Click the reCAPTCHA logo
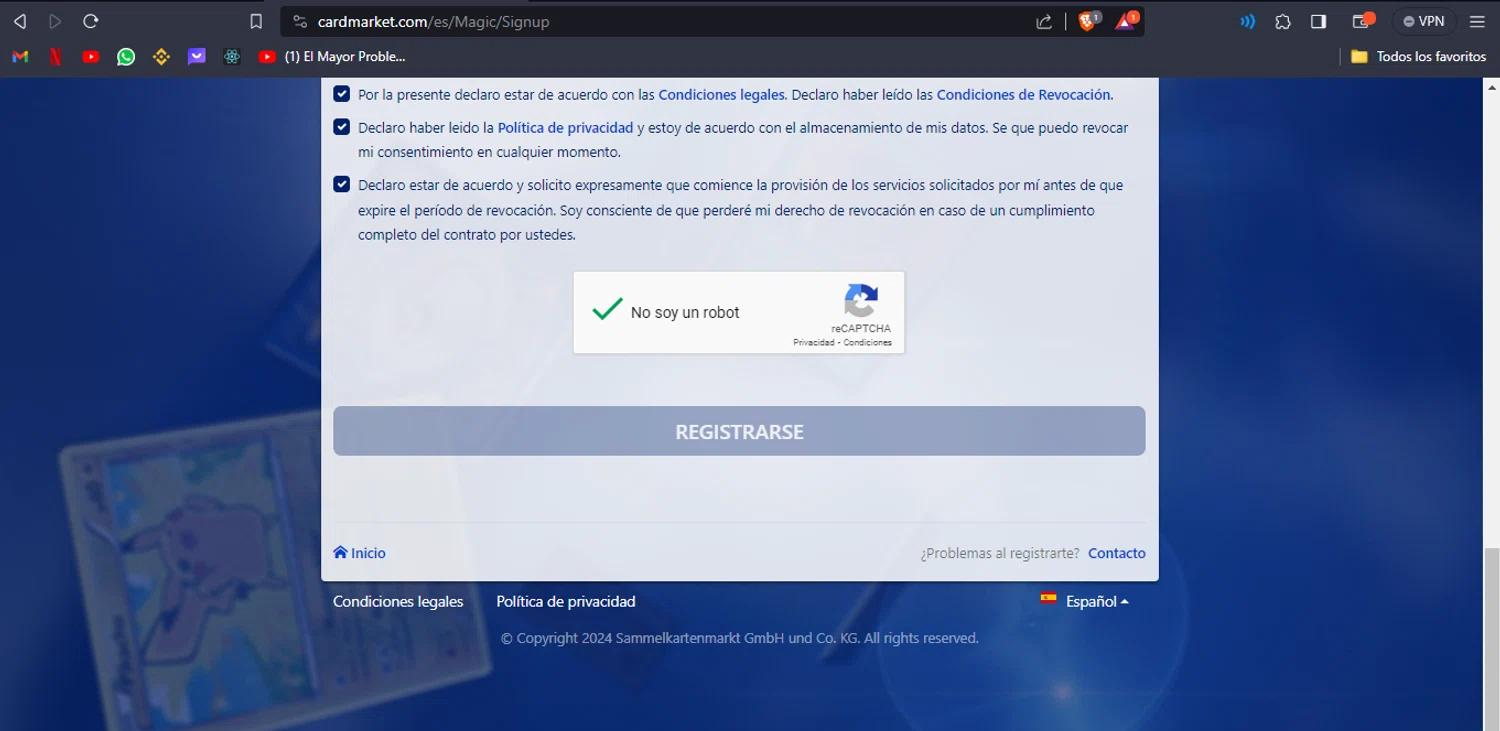 pos(861,300)
